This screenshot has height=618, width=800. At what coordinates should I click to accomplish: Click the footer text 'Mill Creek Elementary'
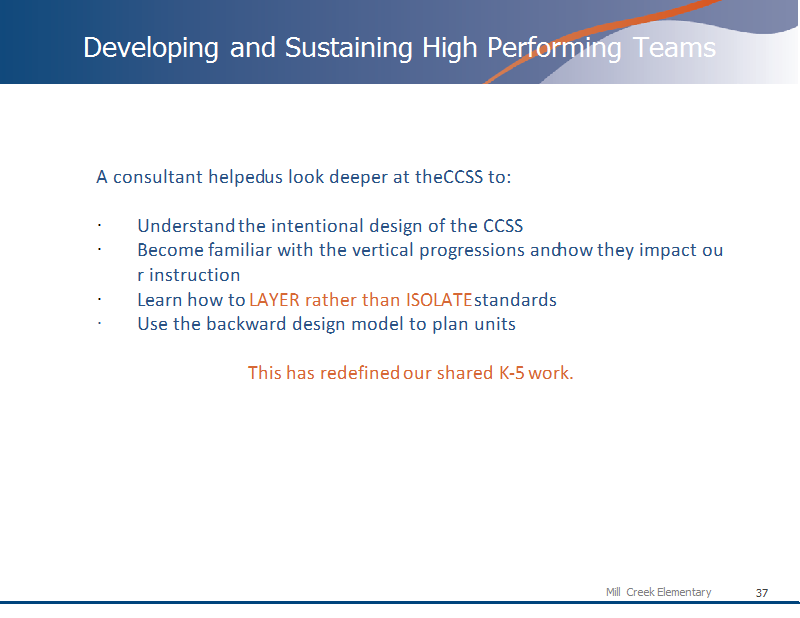coord(658,592)
